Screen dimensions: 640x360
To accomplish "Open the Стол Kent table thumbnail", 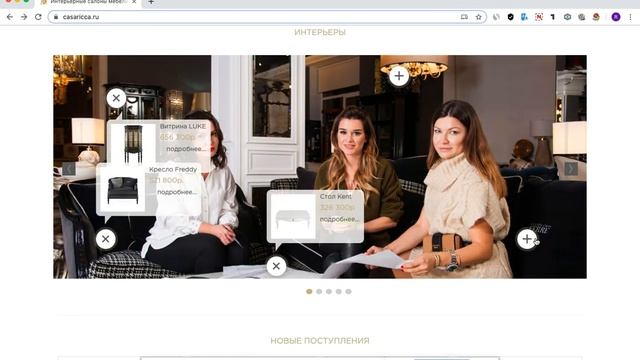I will pos(293,217).
